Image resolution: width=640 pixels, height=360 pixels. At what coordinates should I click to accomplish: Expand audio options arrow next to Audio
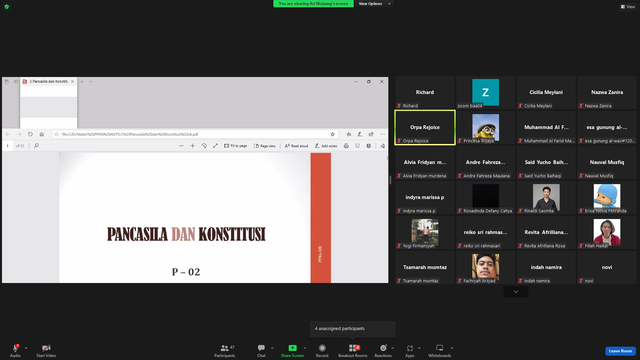(26, 348)
